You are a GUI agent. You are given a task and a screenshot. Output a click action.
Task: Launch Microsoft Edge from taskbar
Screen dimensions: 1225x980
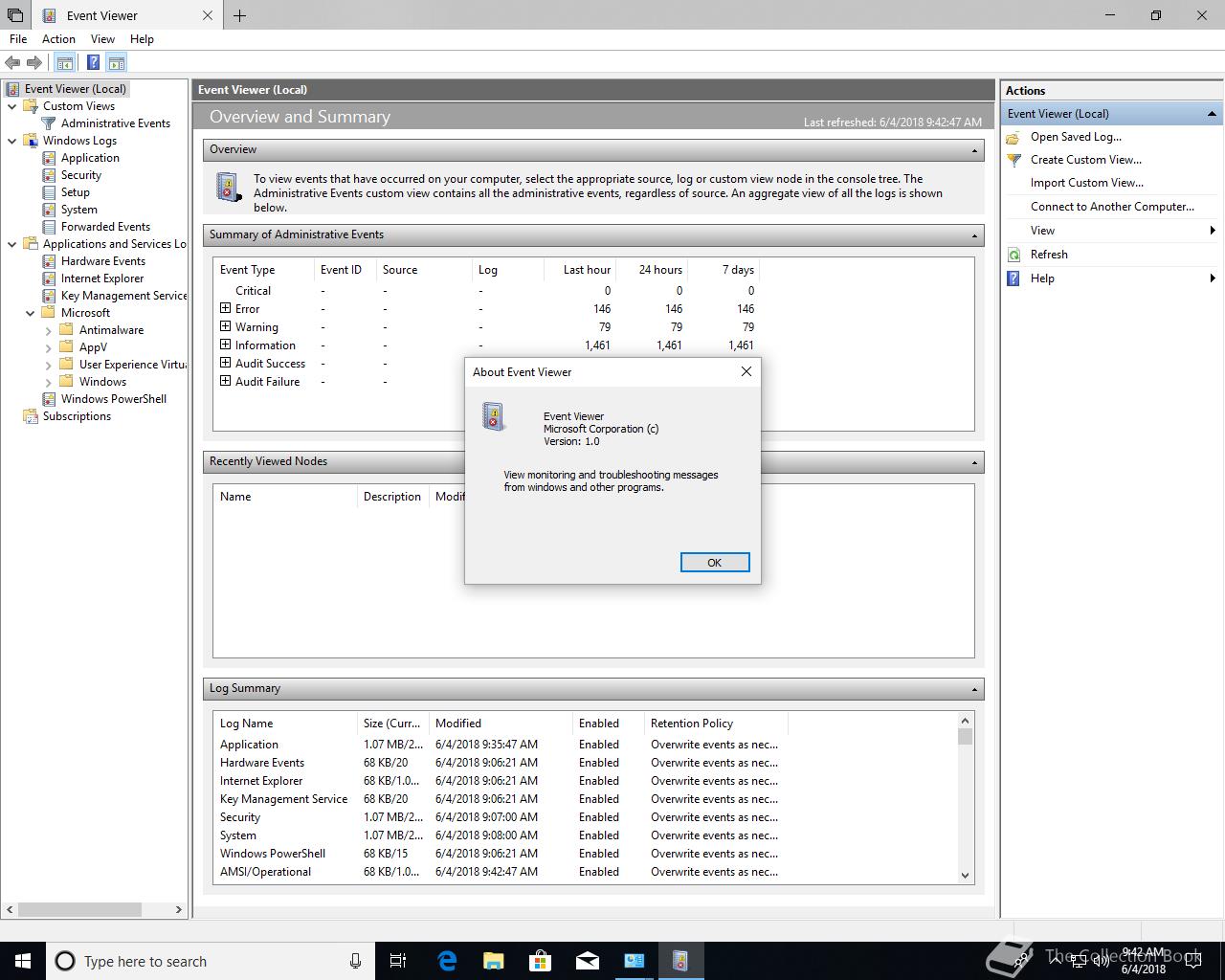447,961
